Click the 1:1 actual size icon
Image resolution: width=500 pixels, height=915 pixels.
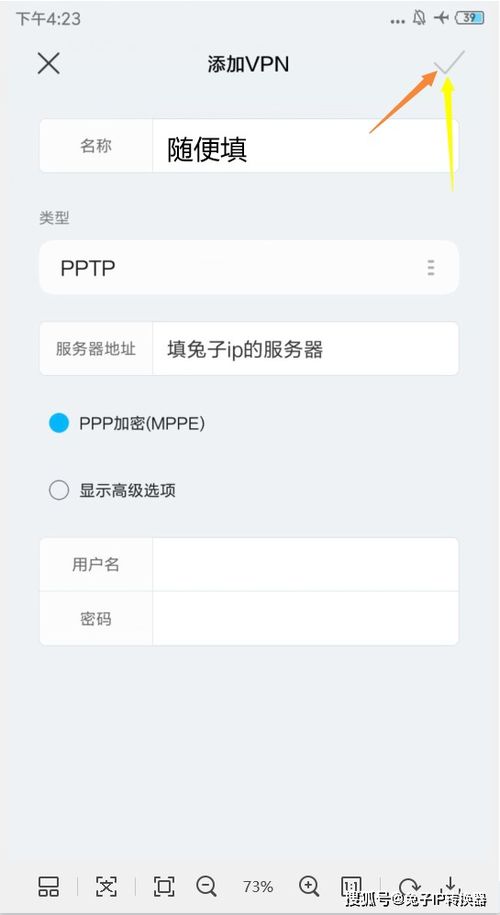tap(351, 886)
